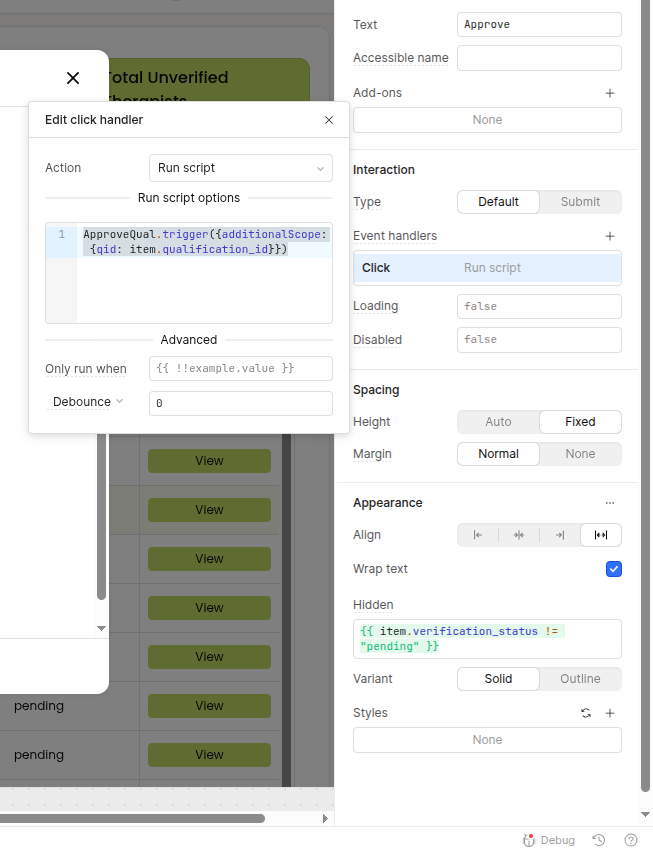Open Appearance more options menu
Viewport: 653px width, 852px height.
(x=609, y=503)
